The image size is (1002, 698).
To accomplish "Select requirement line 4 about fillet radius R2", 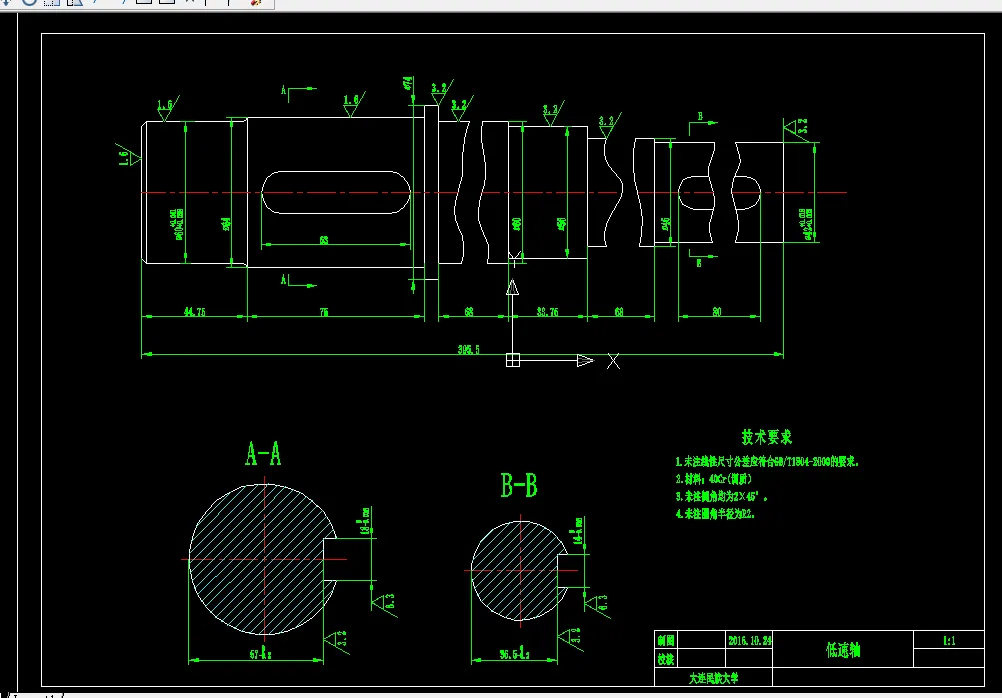I will coord(716,513).
